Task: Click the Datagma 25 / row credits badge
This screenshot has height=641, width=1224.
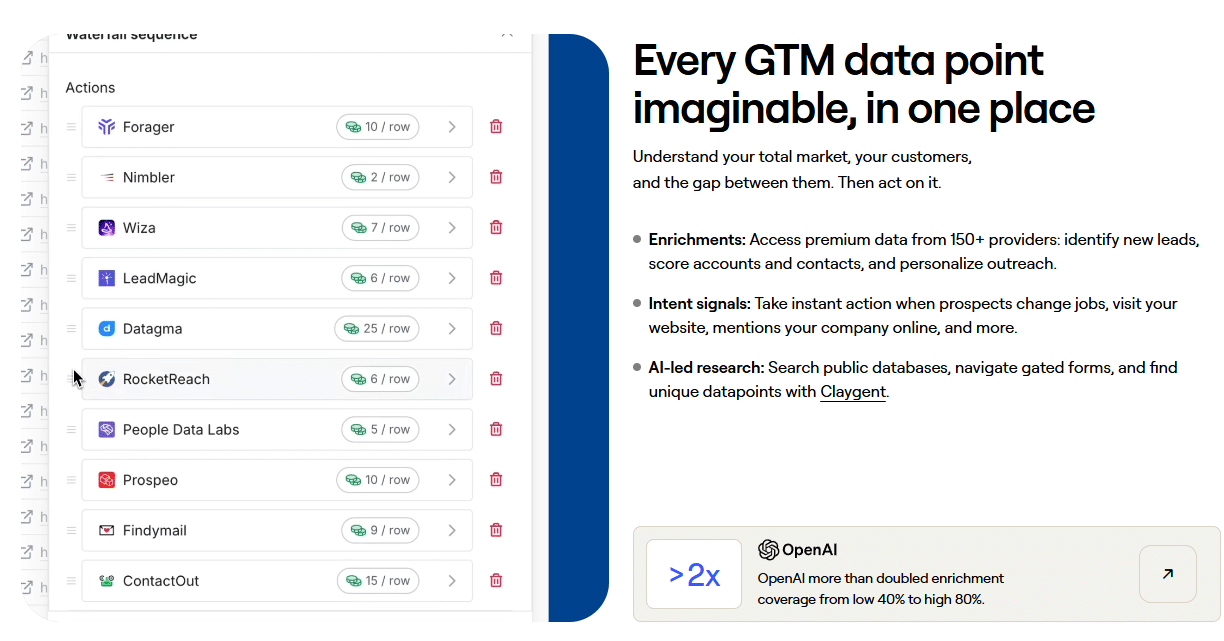Action: [377, 328]
